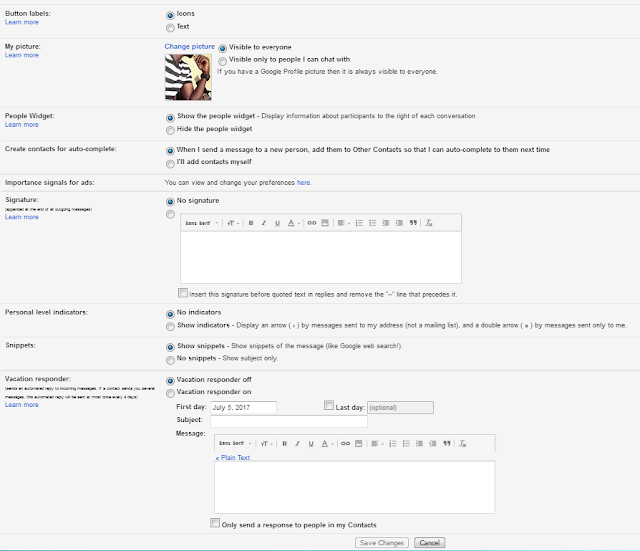Choose I'll add contacts myself
Viewport: 640px width, 551px height.
coord(170,164)
